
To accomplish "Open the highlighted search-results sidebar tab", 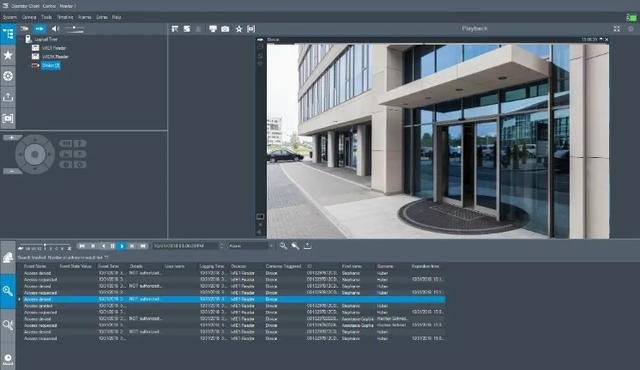I will (x=8, y=291).
